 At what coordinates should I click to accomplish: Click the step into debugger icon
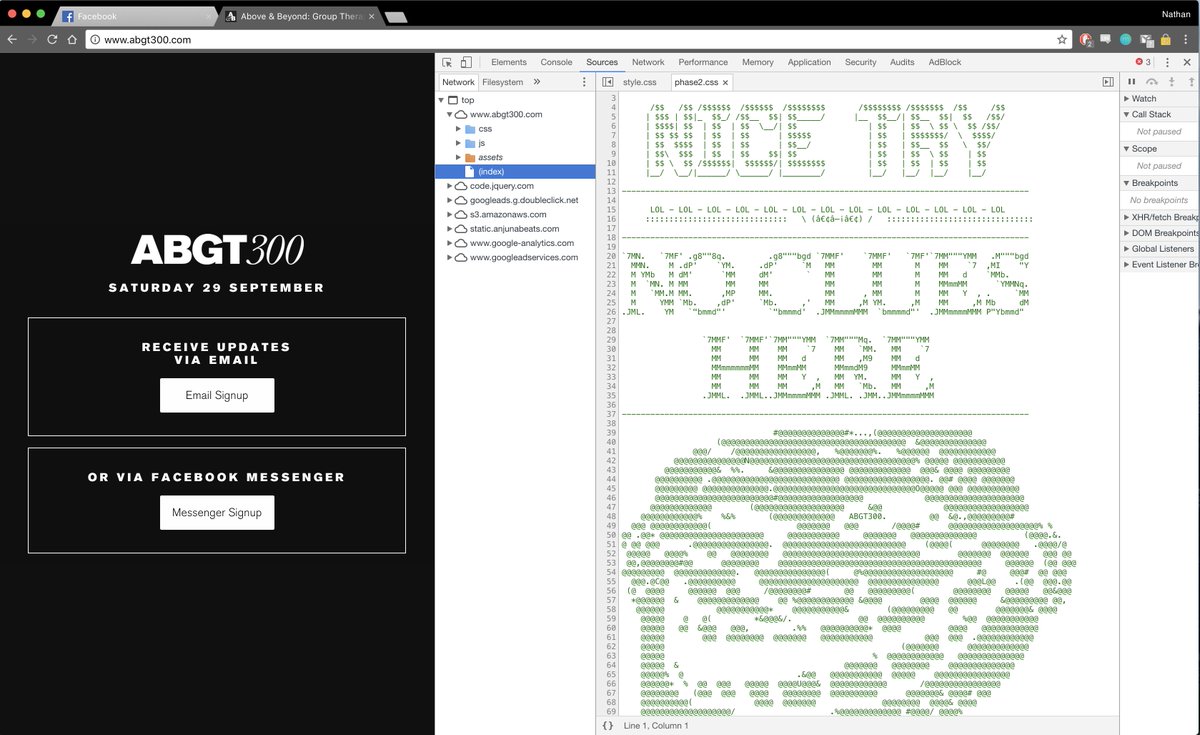tap(1171, 82)
